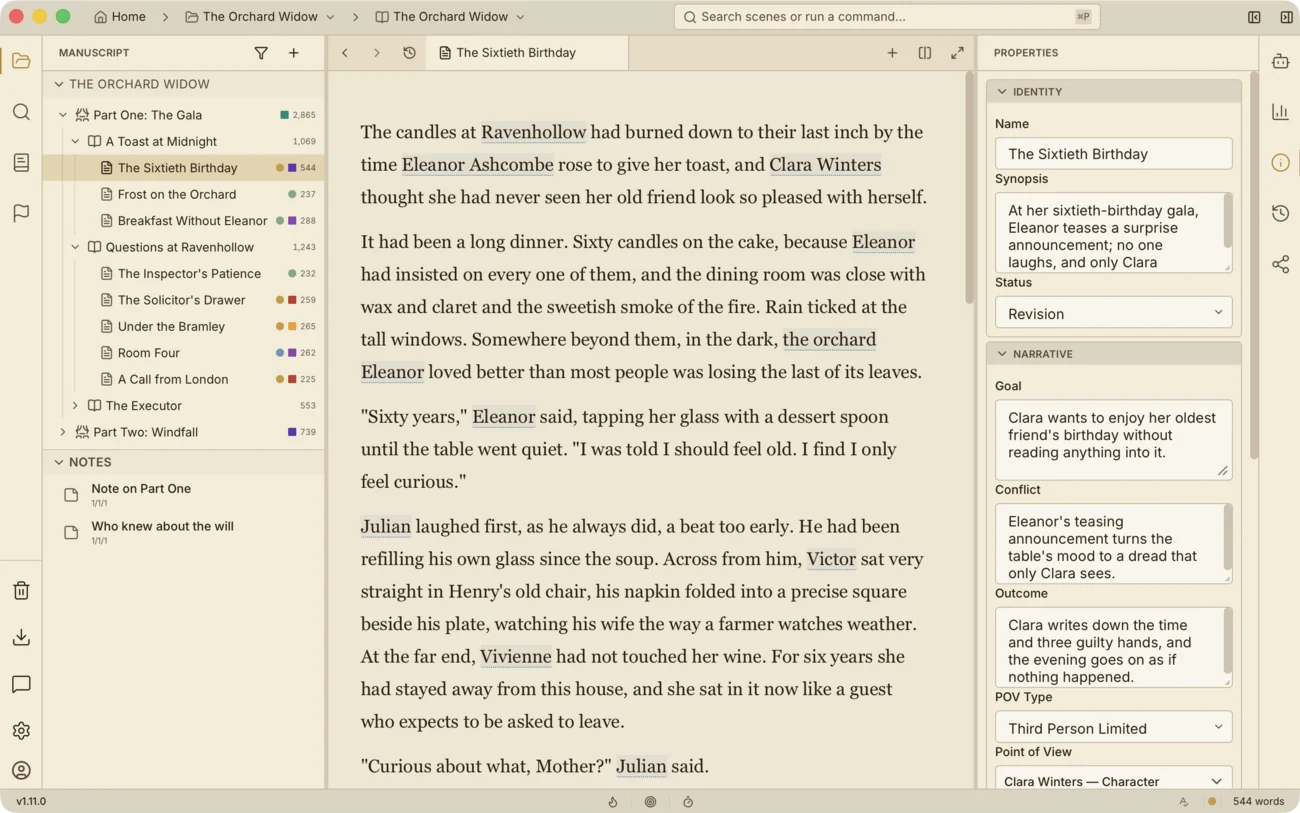This screenshot has height=813, width=1300.
Task: Filter the manuscript list
Action: (261, 53)
